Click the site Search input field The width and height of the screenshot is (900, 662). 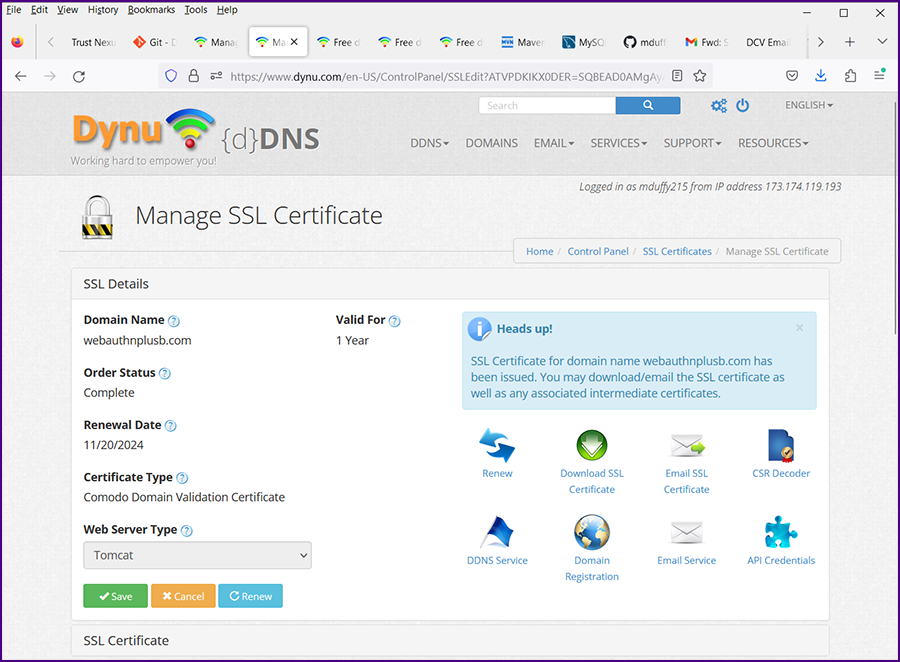547,105
